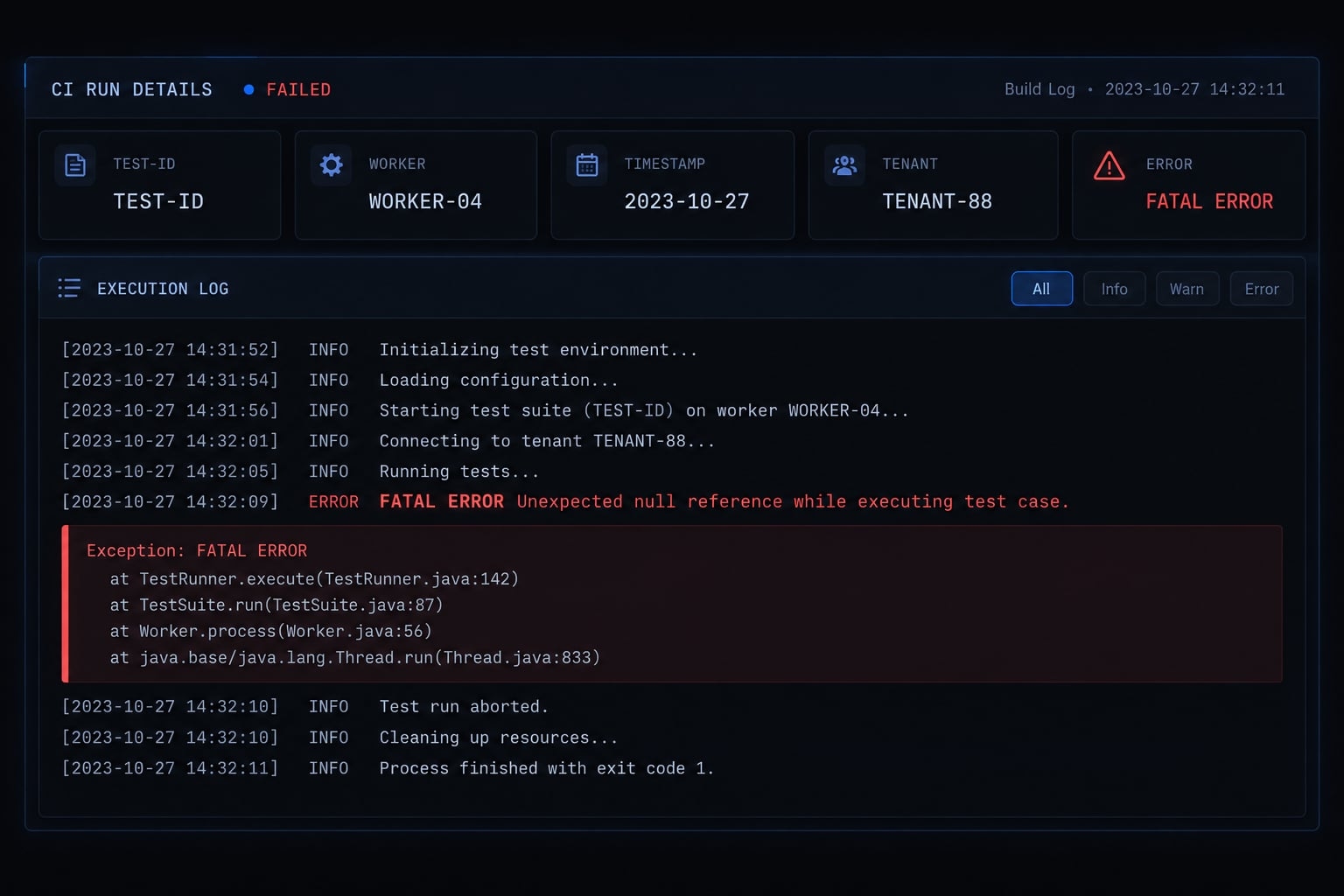Click the list icon beside EXECUTION LOG
This screenshot has width=1344, height=896.
click(69, 288)
